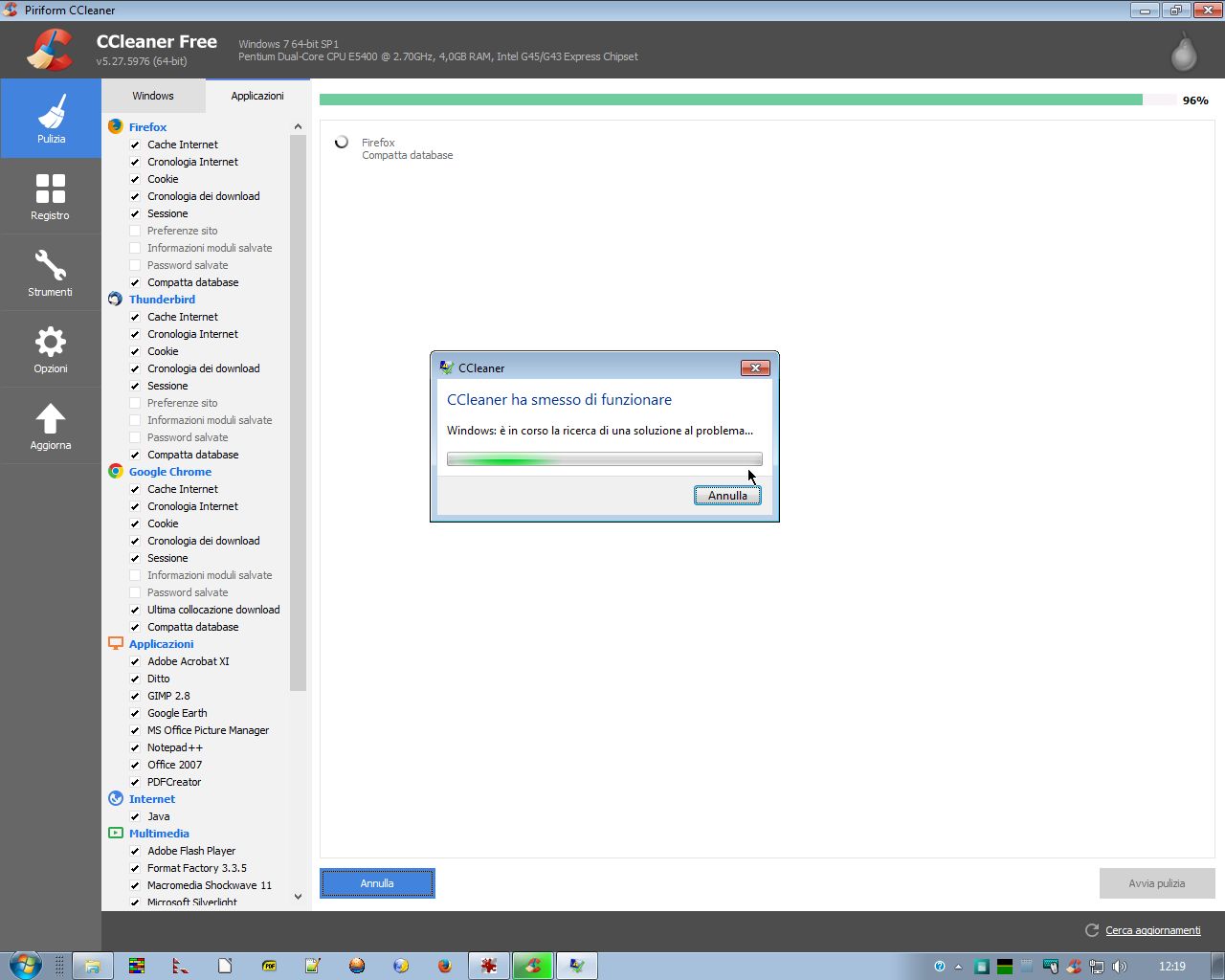Click the Applicazioni monitor icon
The height and width of the screenshot is (980, 1225).
[x=116, y=643]
